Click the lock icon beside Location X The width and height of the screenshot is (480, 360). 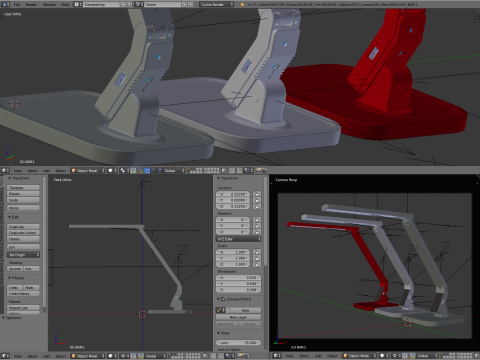tap(257, 194)
